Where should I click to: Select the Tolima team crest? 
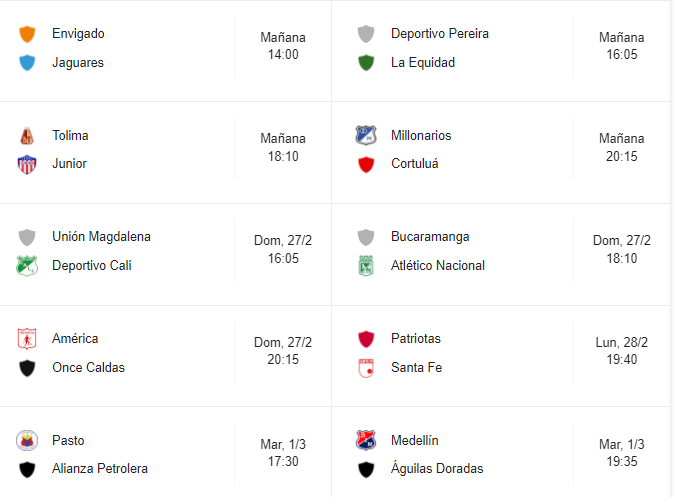pos(27,136)
